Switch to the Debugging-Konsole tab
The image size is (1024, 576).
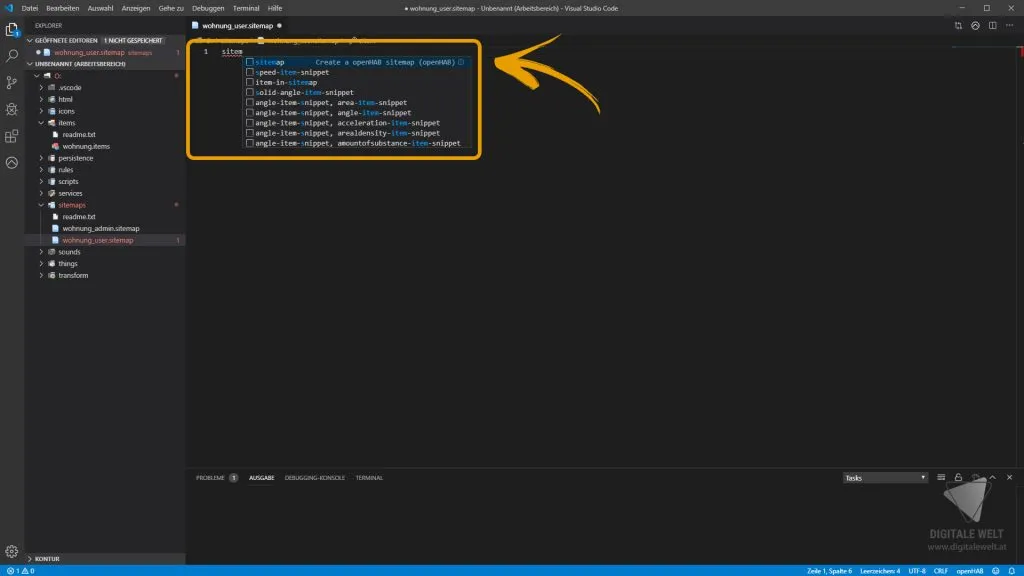[x=315, y=477]
